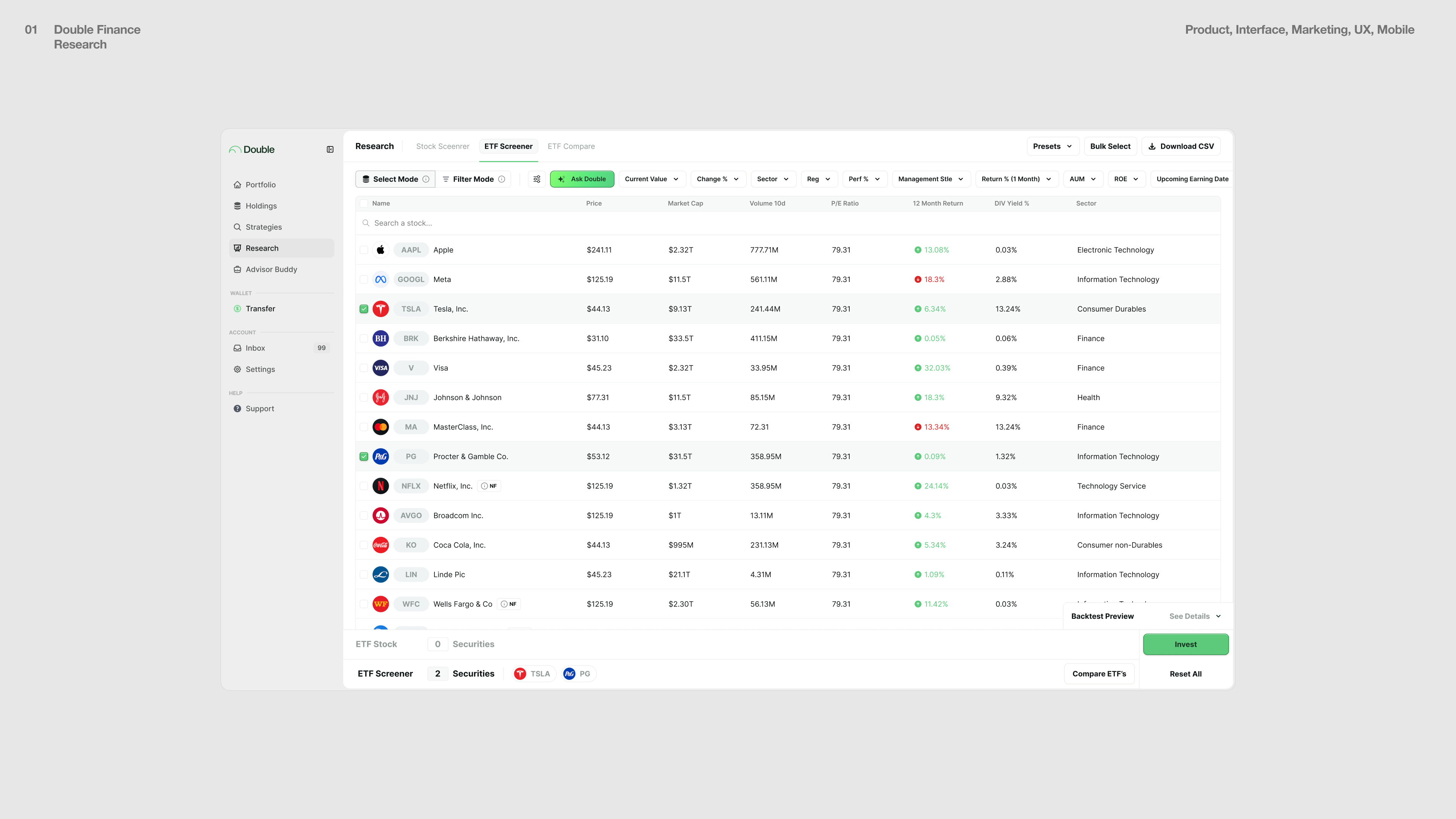Click the Select Mode info icon
Image resolution: width=1456 pixels, height=819 pixels.
[426, 179]
